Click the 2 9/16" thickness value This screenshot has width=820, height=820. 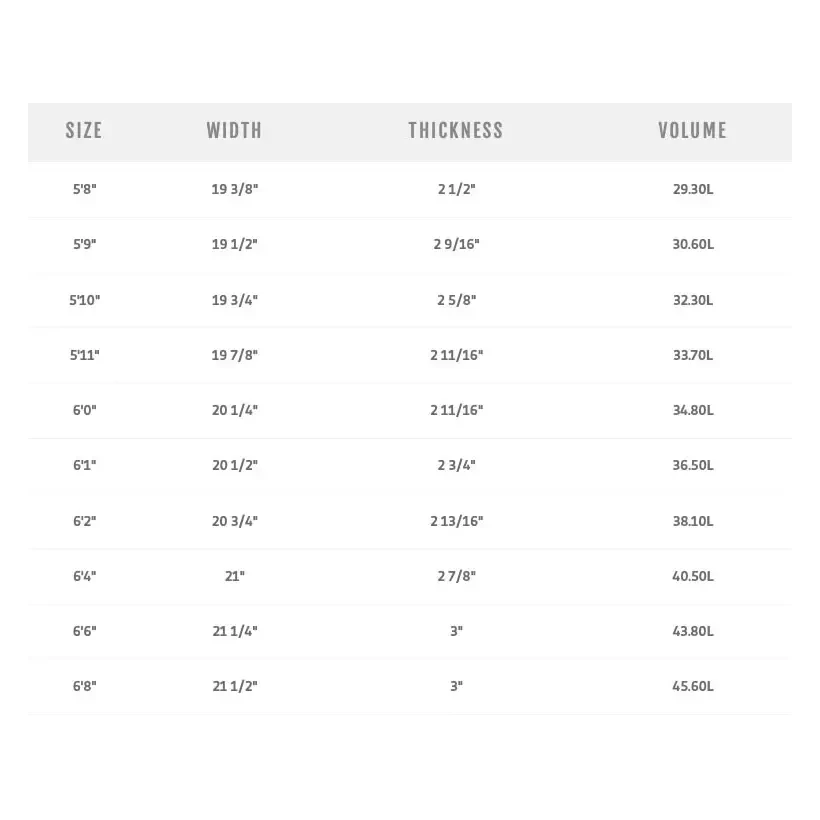[x=457, y=244]
